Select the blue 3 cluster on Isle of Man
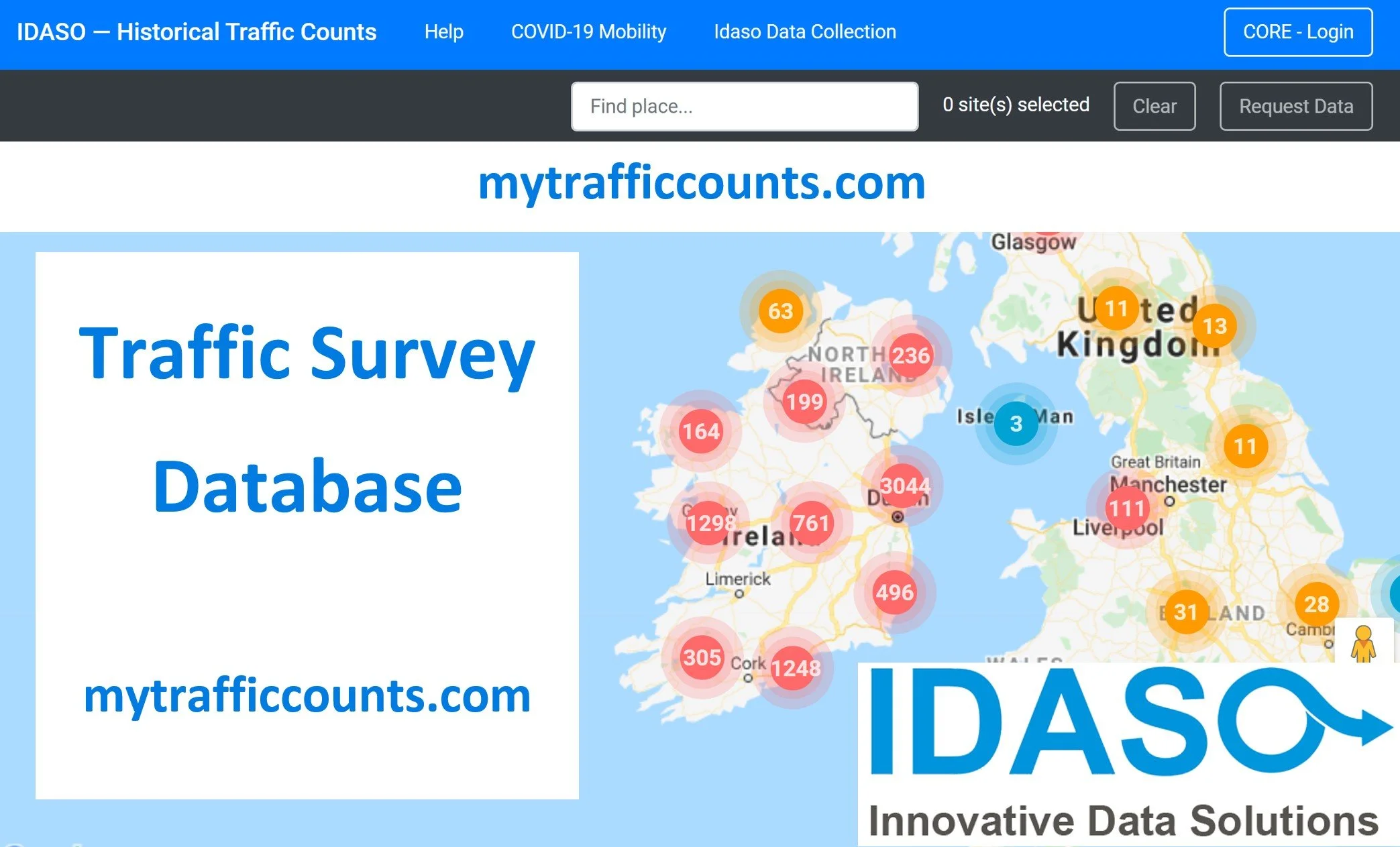 (x=1016, y=424)
